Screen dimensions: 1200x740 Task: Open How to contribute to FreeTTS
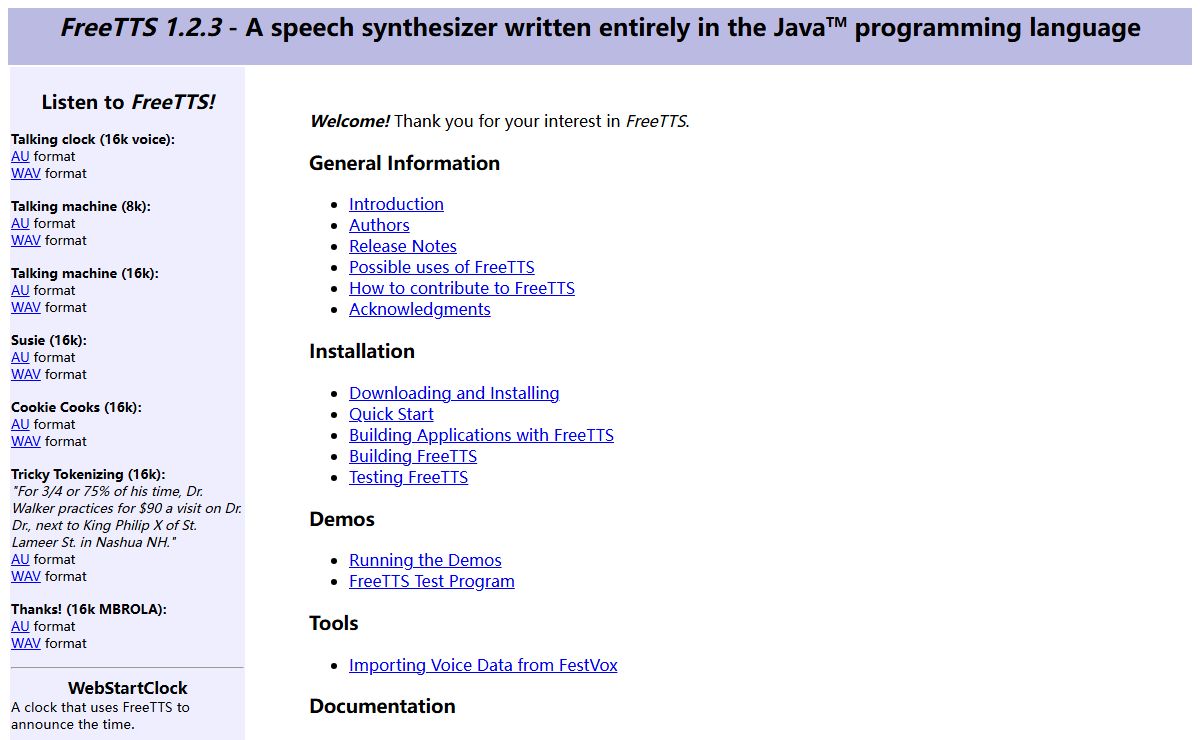pos(462,288)
